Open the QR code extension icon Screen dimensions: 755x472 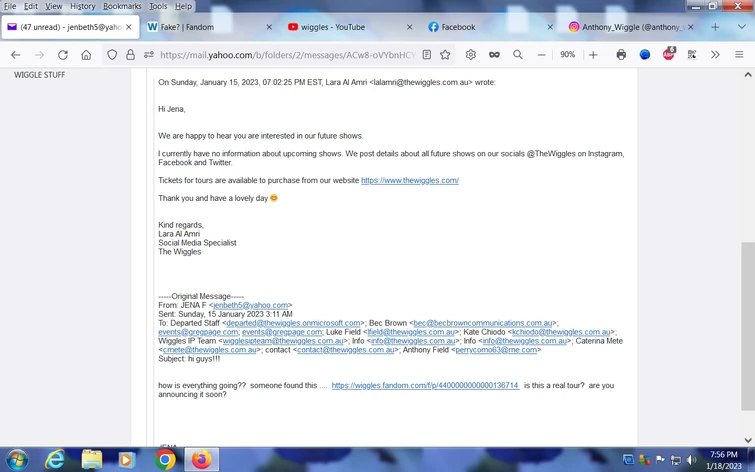pos(692,55)
